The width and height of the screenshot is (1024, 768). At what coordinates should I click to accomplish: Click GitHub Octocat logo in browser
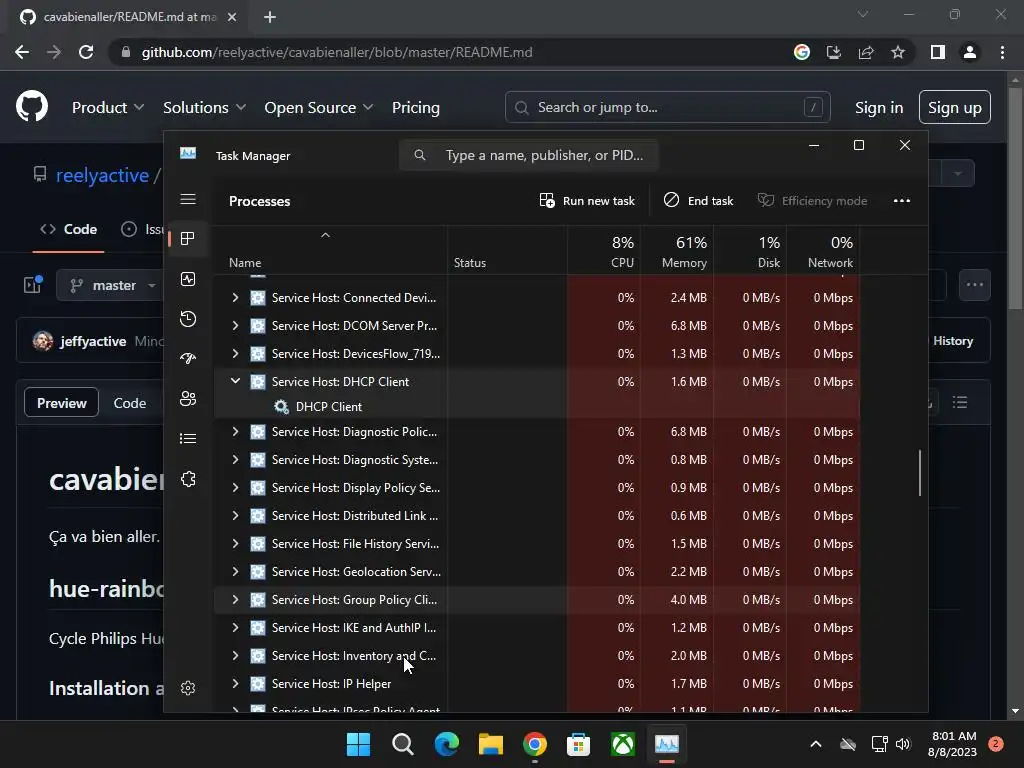[32, 107]
